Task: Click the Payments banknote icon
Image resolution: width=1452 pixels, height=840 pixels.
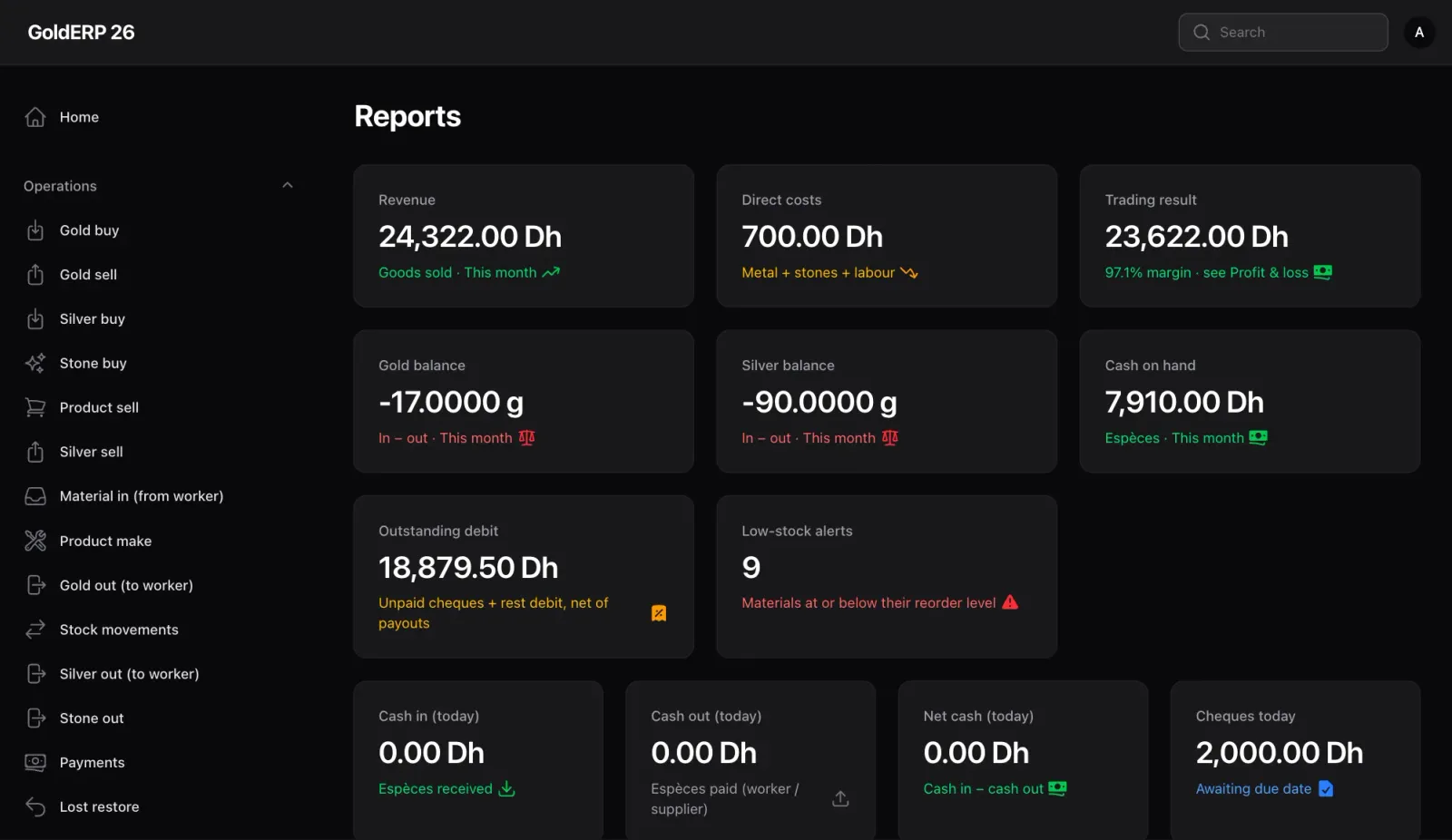Action: pyautogui.click(x=35, y=763)
